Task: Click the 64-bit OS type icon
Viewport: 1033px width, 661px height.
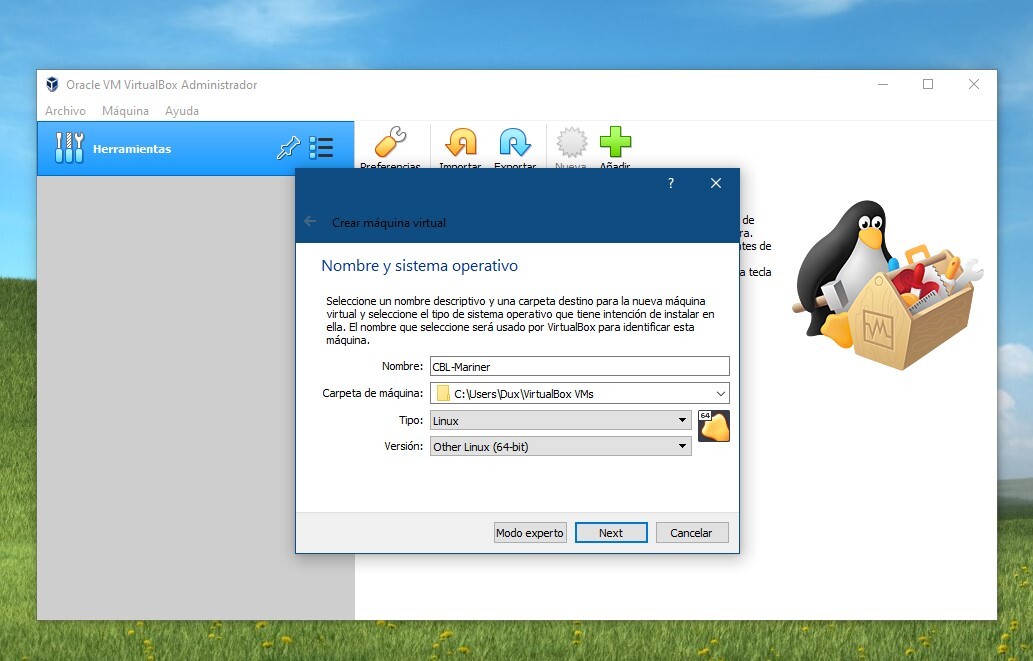Action: (714, 426)
